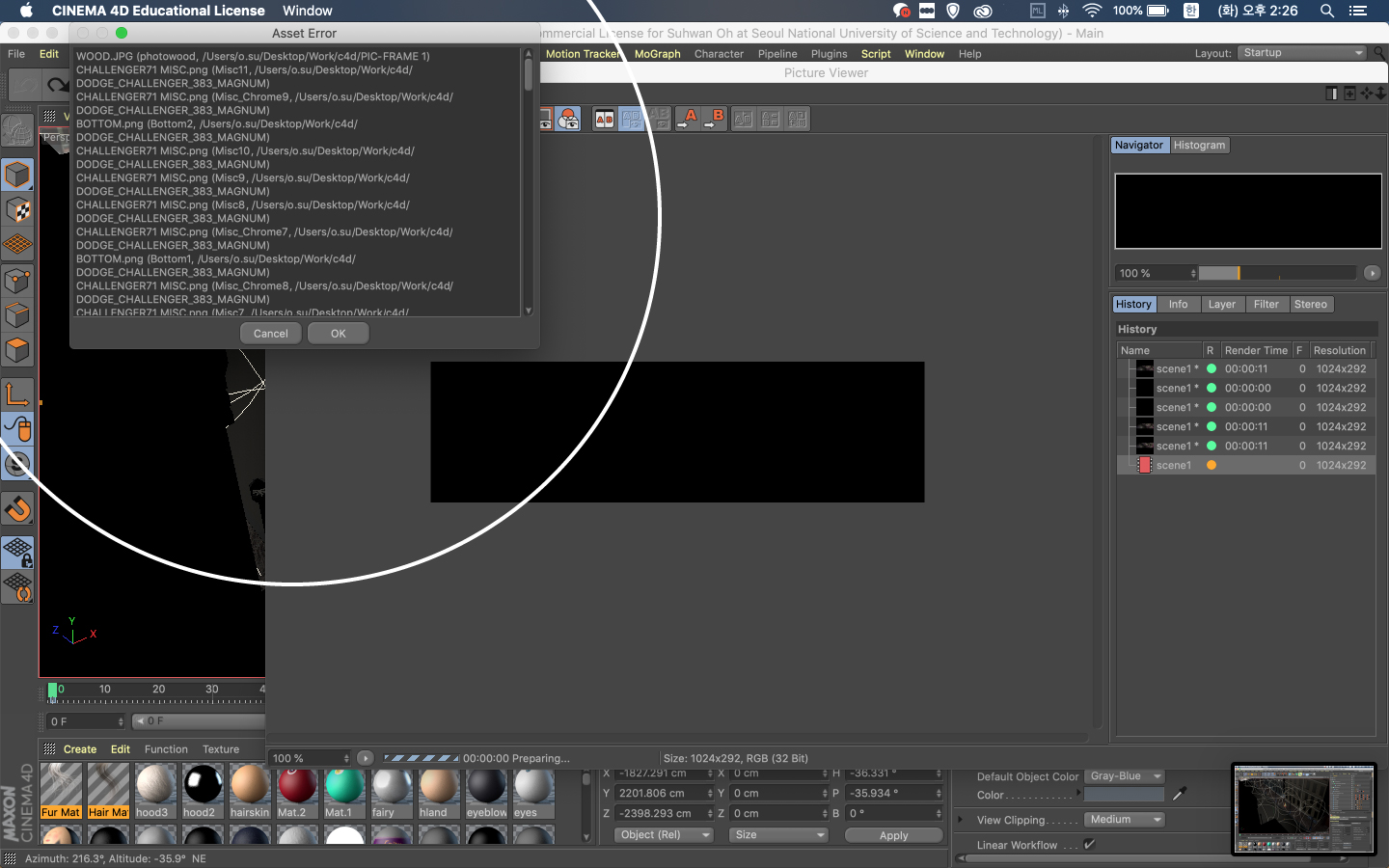
Task: Open the Size dropdown
Action: 778,835
